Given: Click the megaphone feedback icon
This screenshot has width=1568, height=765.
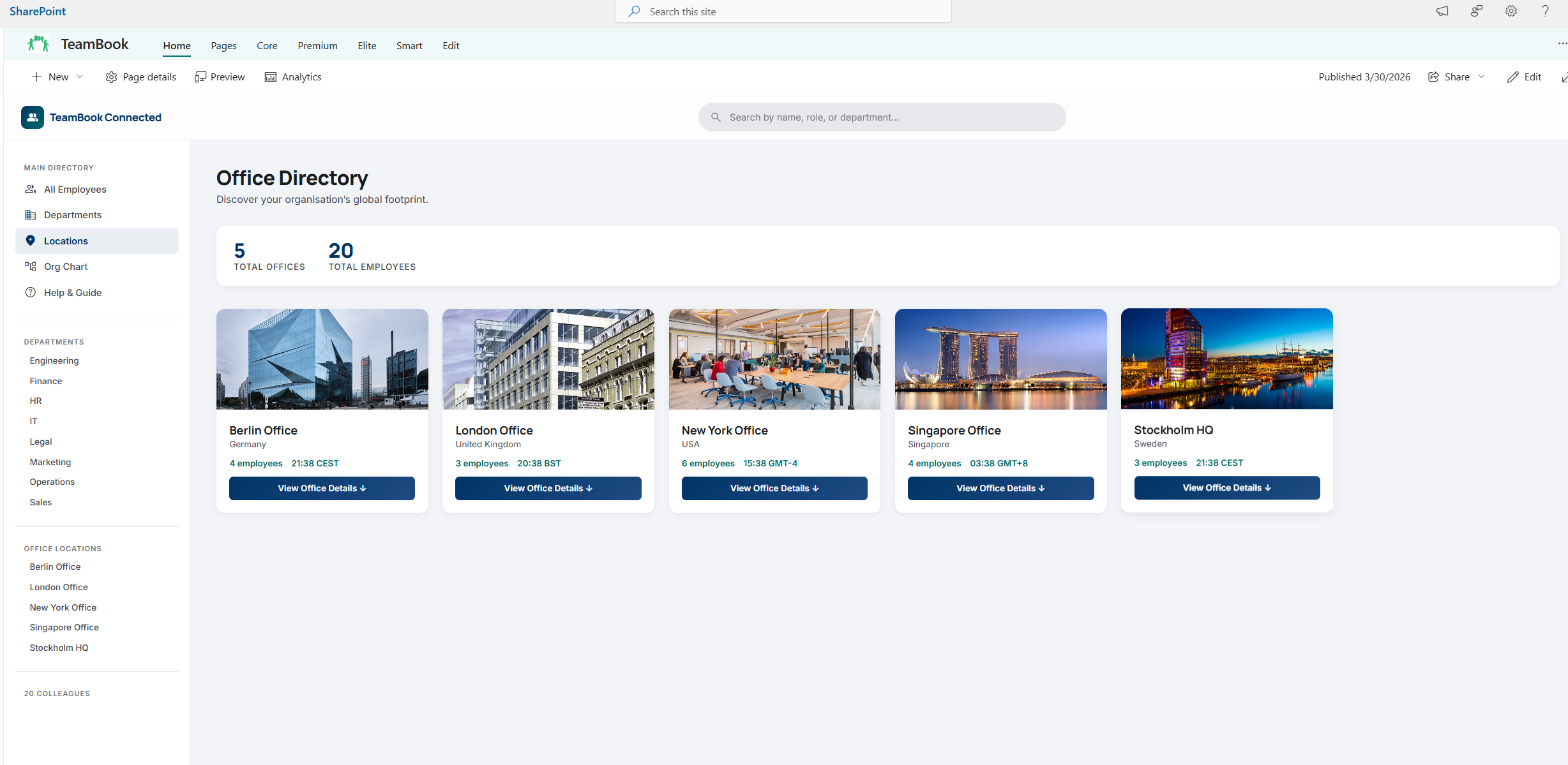Looking at the screenshot, I should pyautogui.click(x=1442, y=11).
